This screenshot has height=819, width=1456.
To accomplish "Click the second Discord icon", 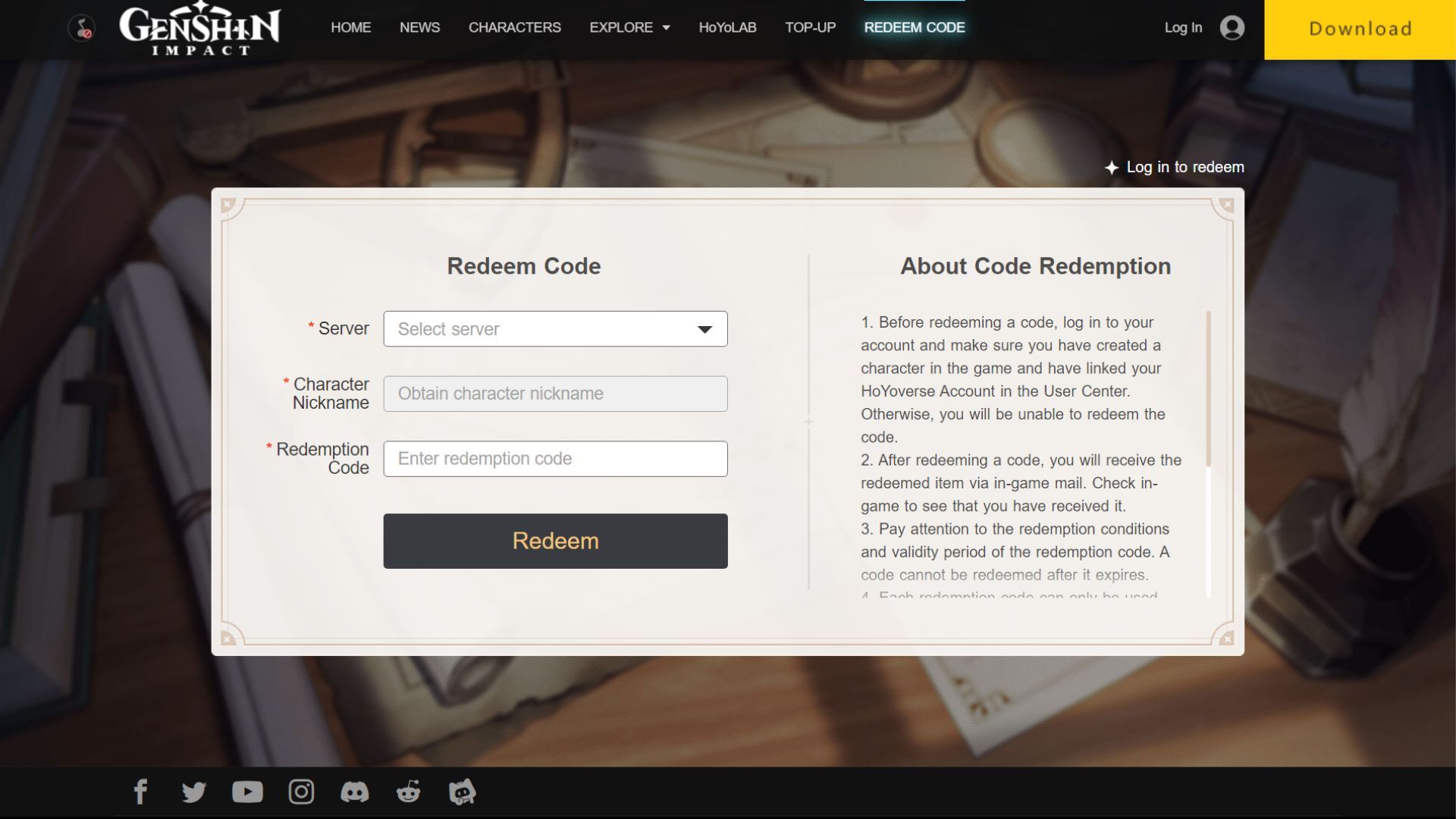I will 463,790.
